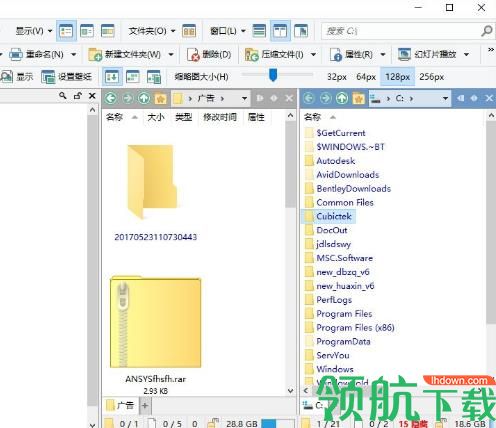This screenshot has height=428, width=496.
Task: Open favorites star in C: pane
Action: 358,98
